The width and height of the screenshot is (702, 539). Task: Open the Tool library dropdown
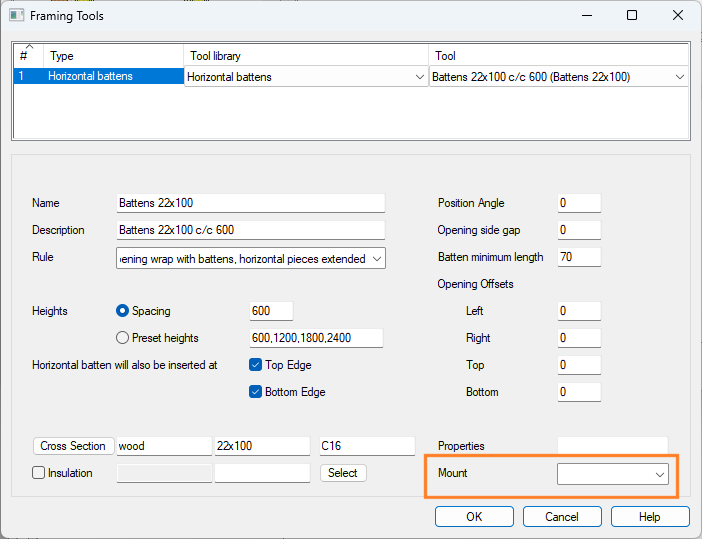418,77
